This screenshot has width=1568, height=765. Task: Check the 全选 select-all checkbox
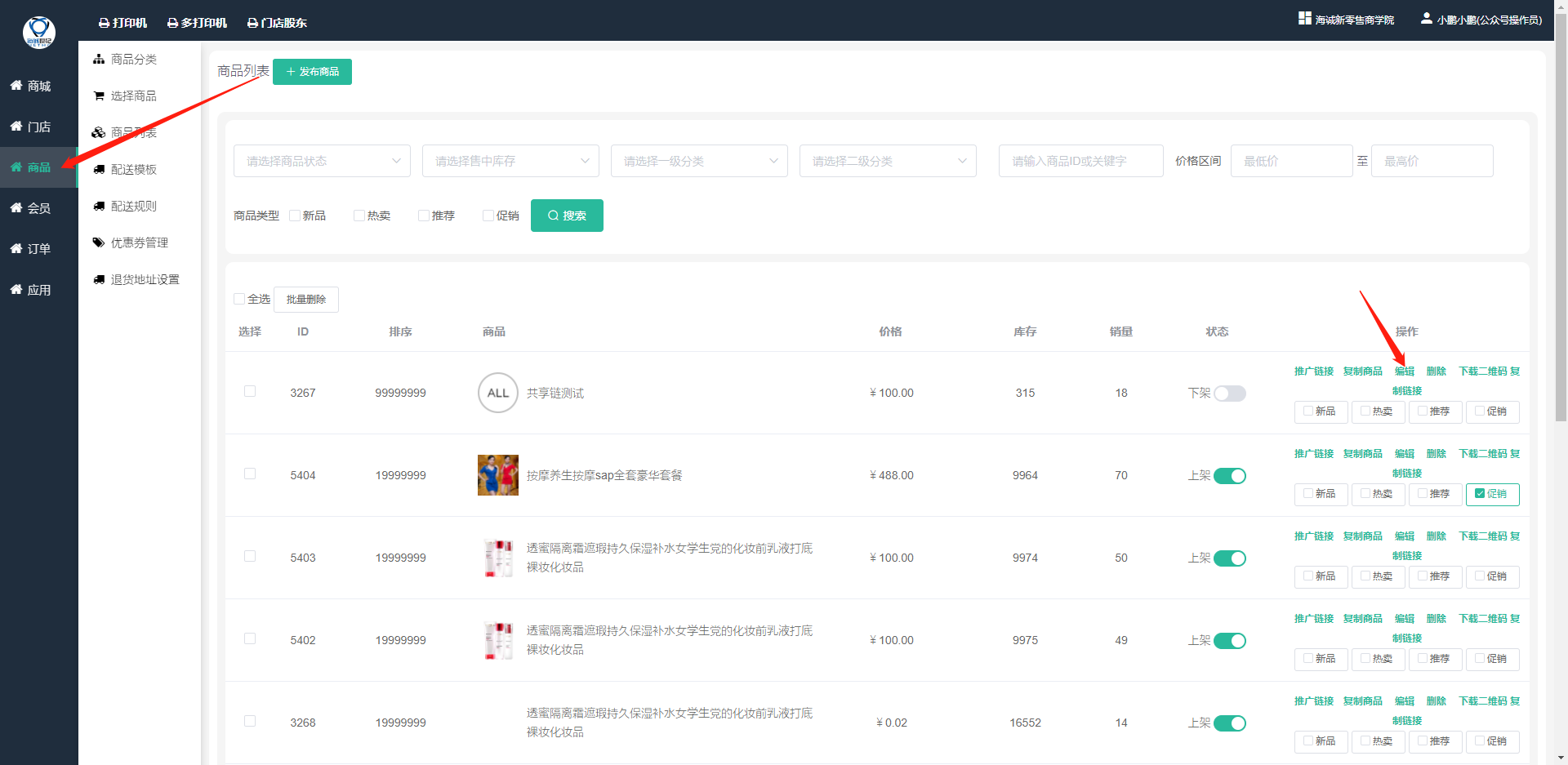point(239,299)
